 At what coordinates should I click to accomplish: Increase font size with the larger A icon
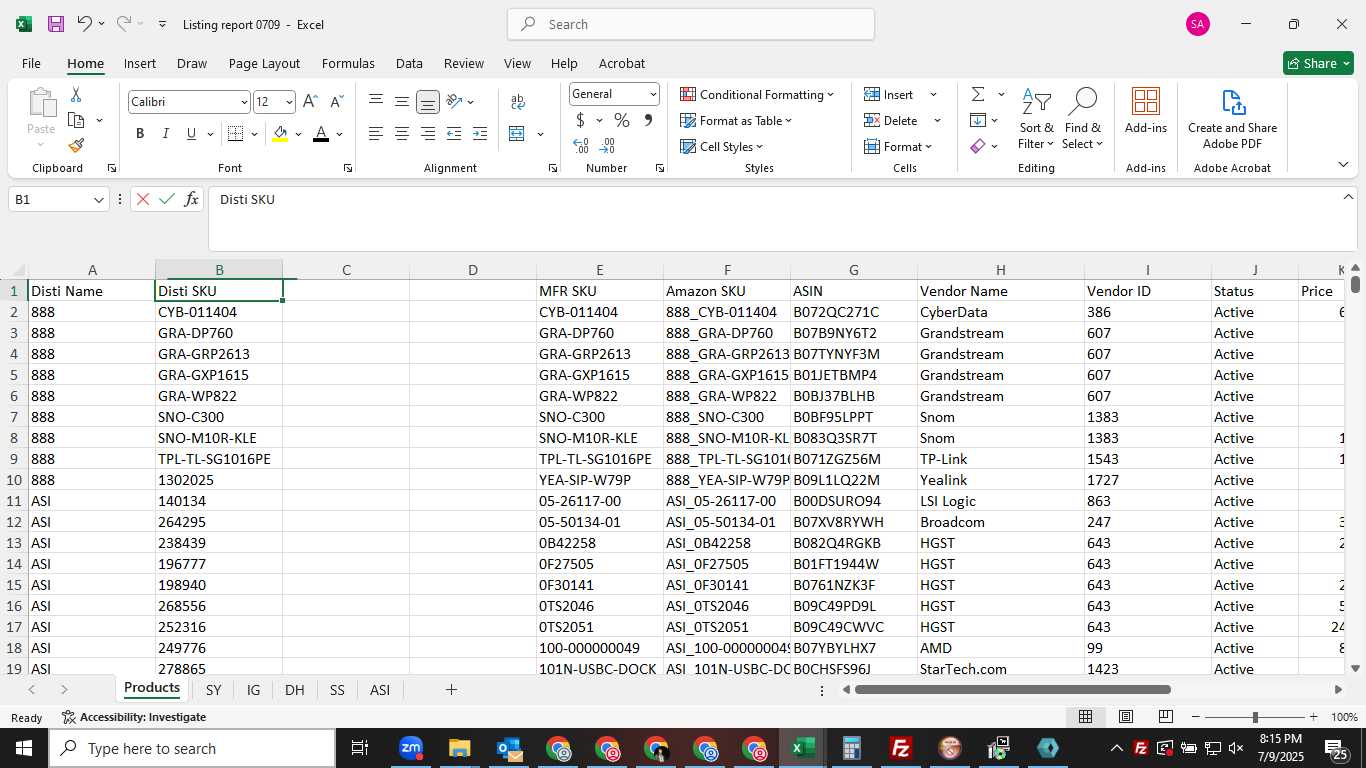click(x=310, y=101)
